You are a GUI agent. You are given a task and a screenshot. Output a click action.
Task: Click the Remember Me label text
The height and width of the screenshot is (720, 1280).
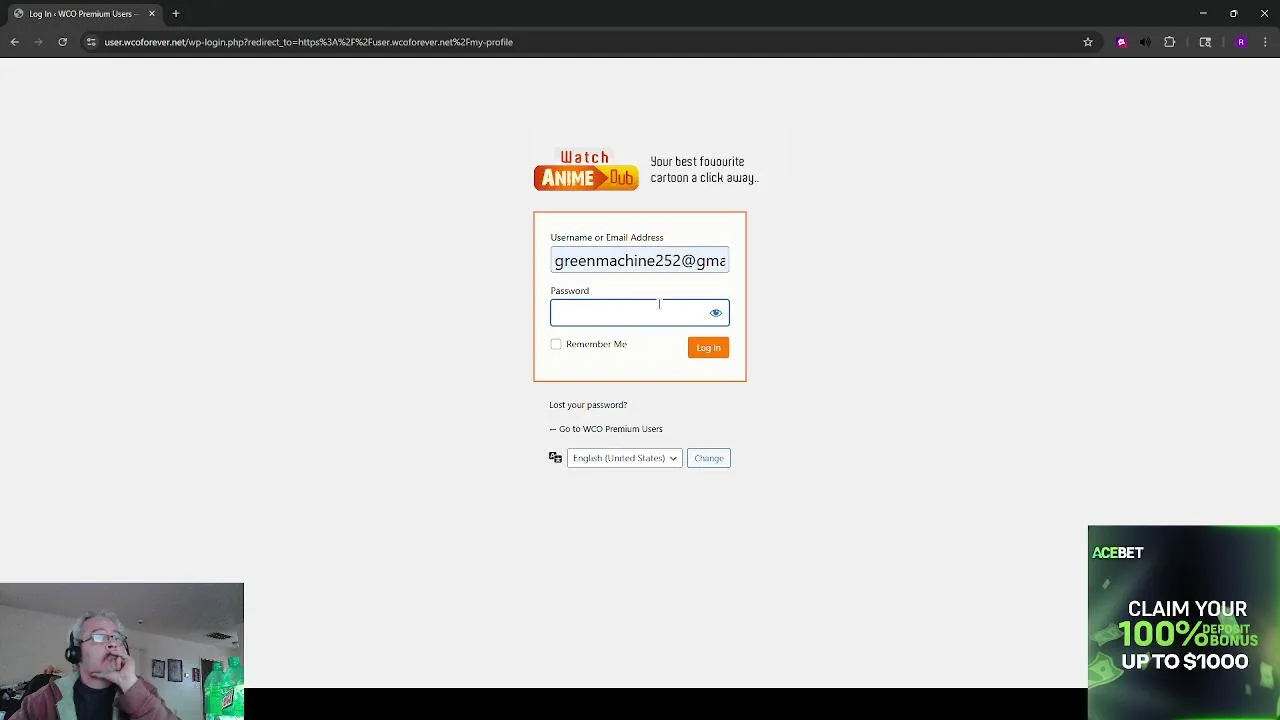pyautogui.click(x=596, y=344)
